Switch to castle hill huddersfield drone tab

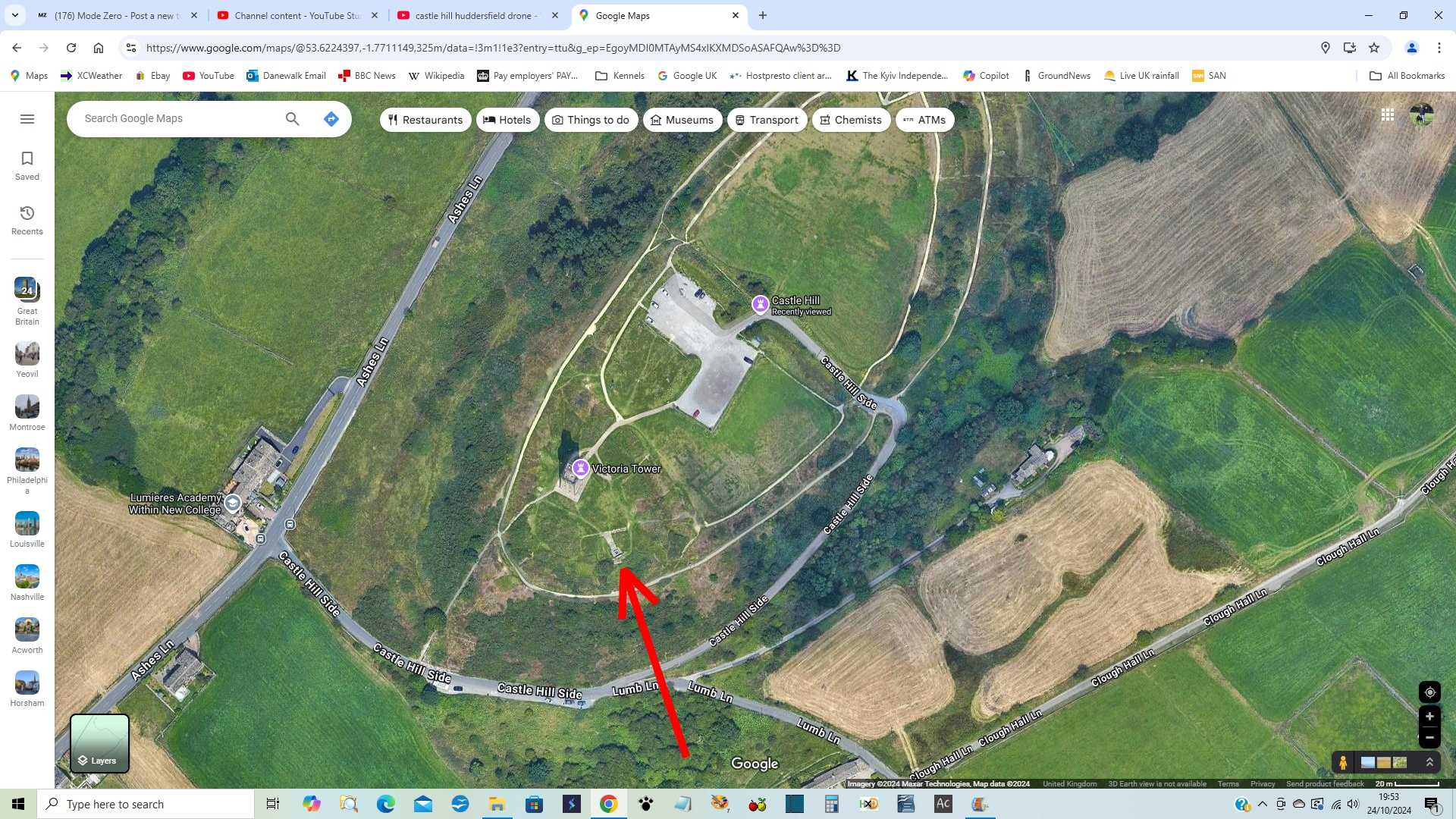[x=475, y=15]
